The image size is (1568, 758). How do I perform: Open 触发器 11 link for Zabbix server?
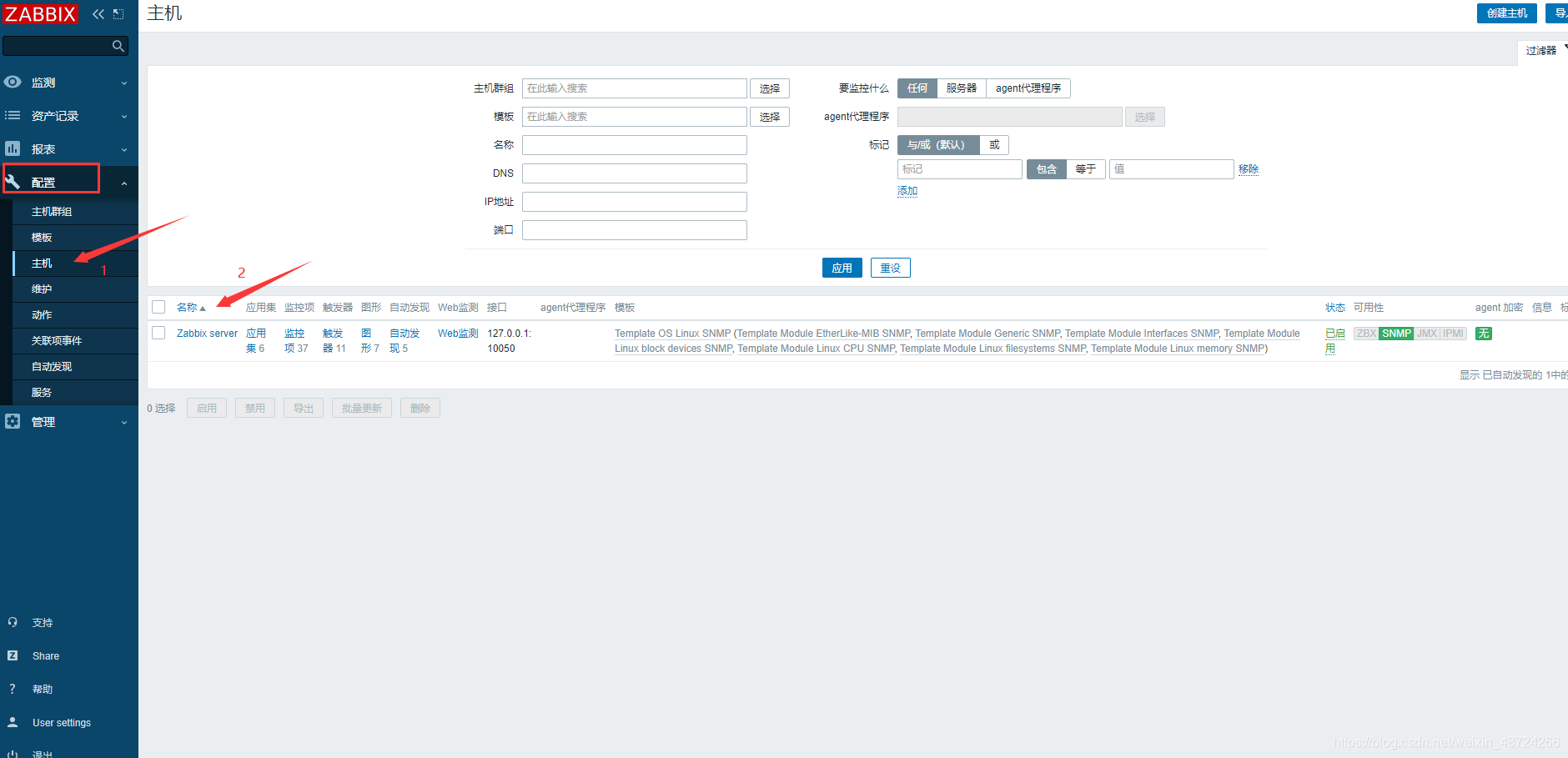point(334,341)
